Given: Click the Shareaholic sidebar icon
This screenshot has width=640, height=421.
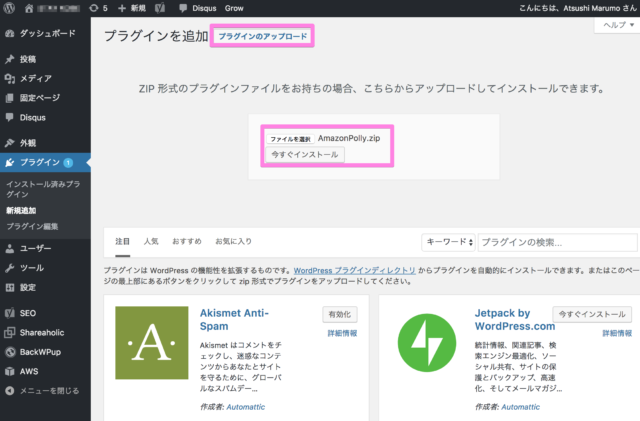Looking at the screenshot, I should [10, 332].
